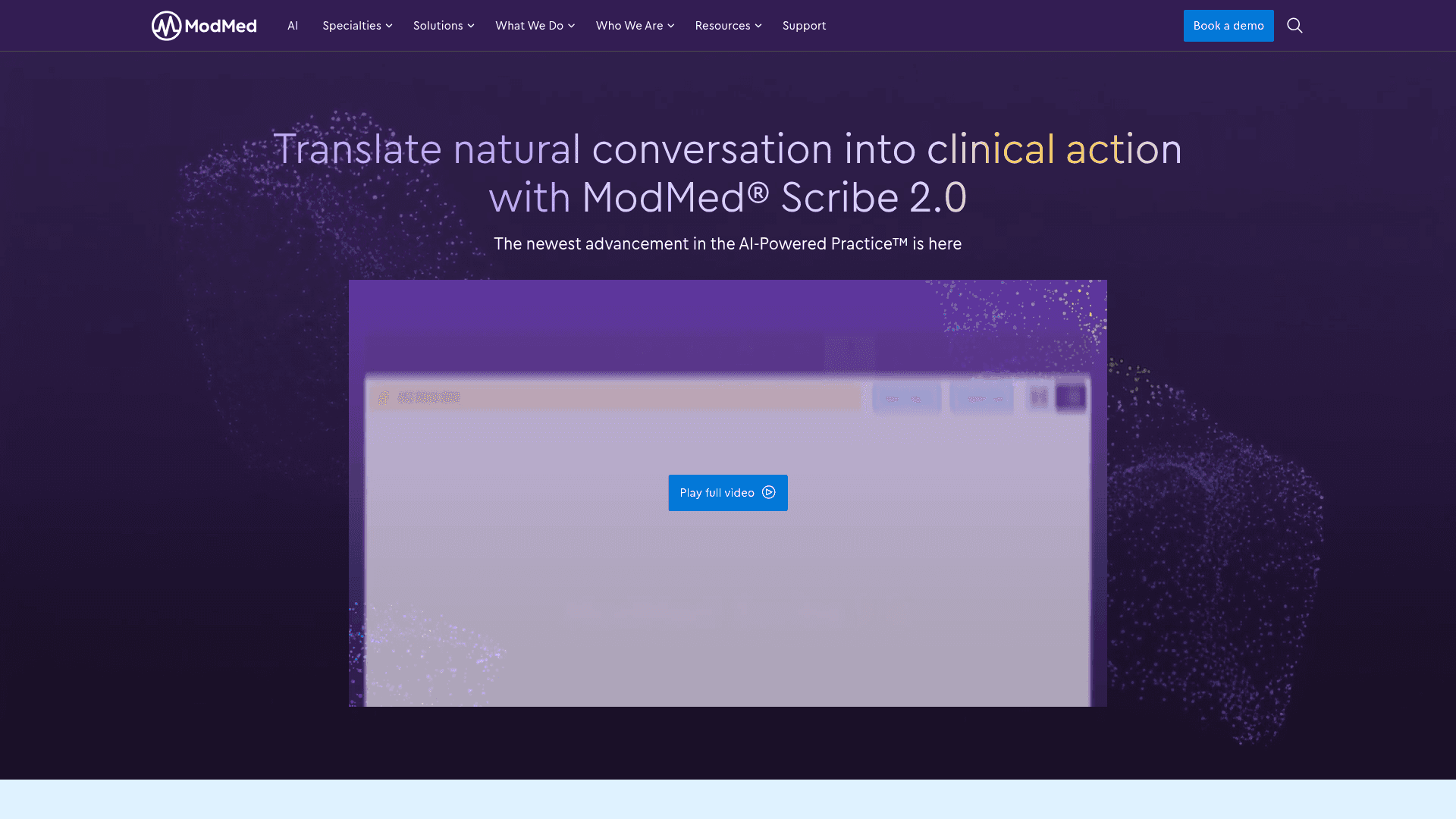Open the What We Do navigation menu
Screen dimensions: 1456x819
pos(529,25)
